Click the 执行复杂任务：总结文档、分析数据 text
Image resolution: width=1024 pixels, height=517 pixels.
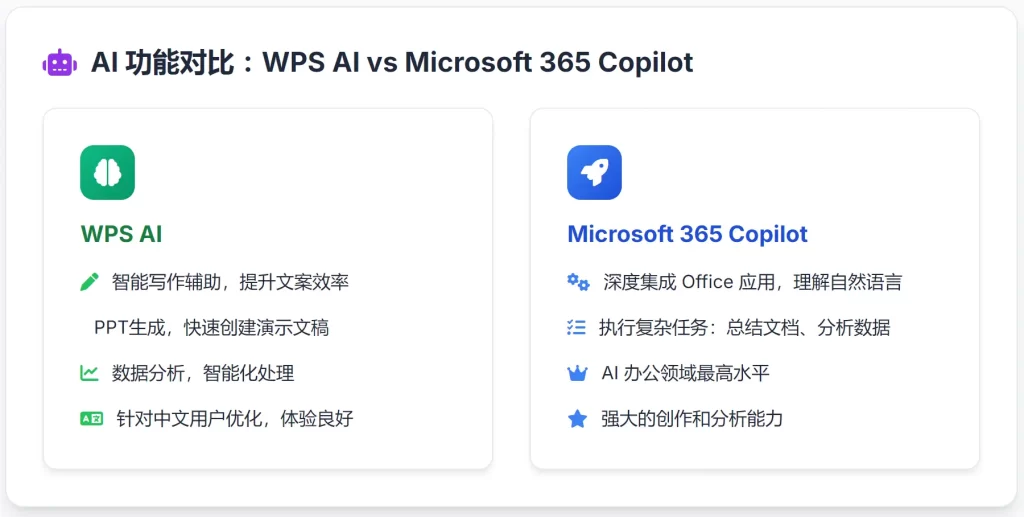point(744,327)
